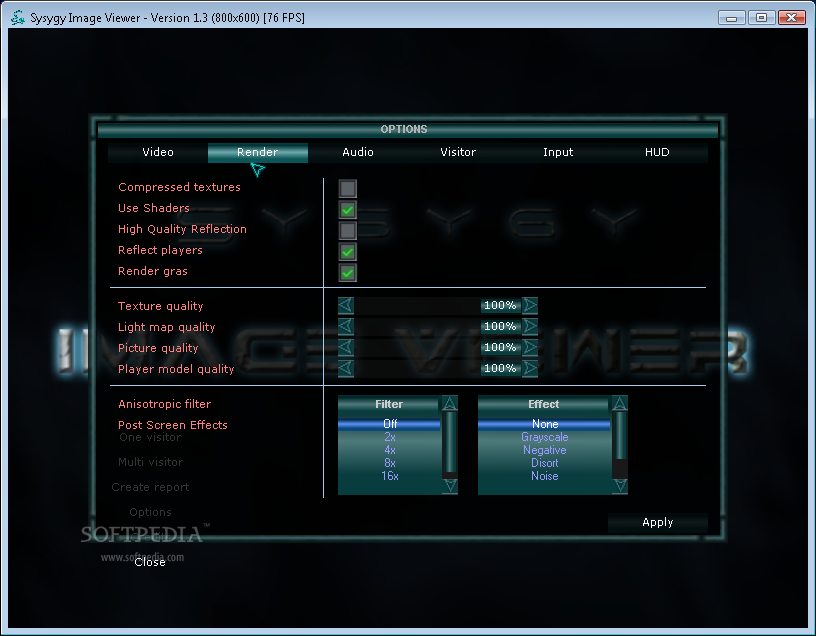Increase Texture quality with right arrow

tap(530, 306)
